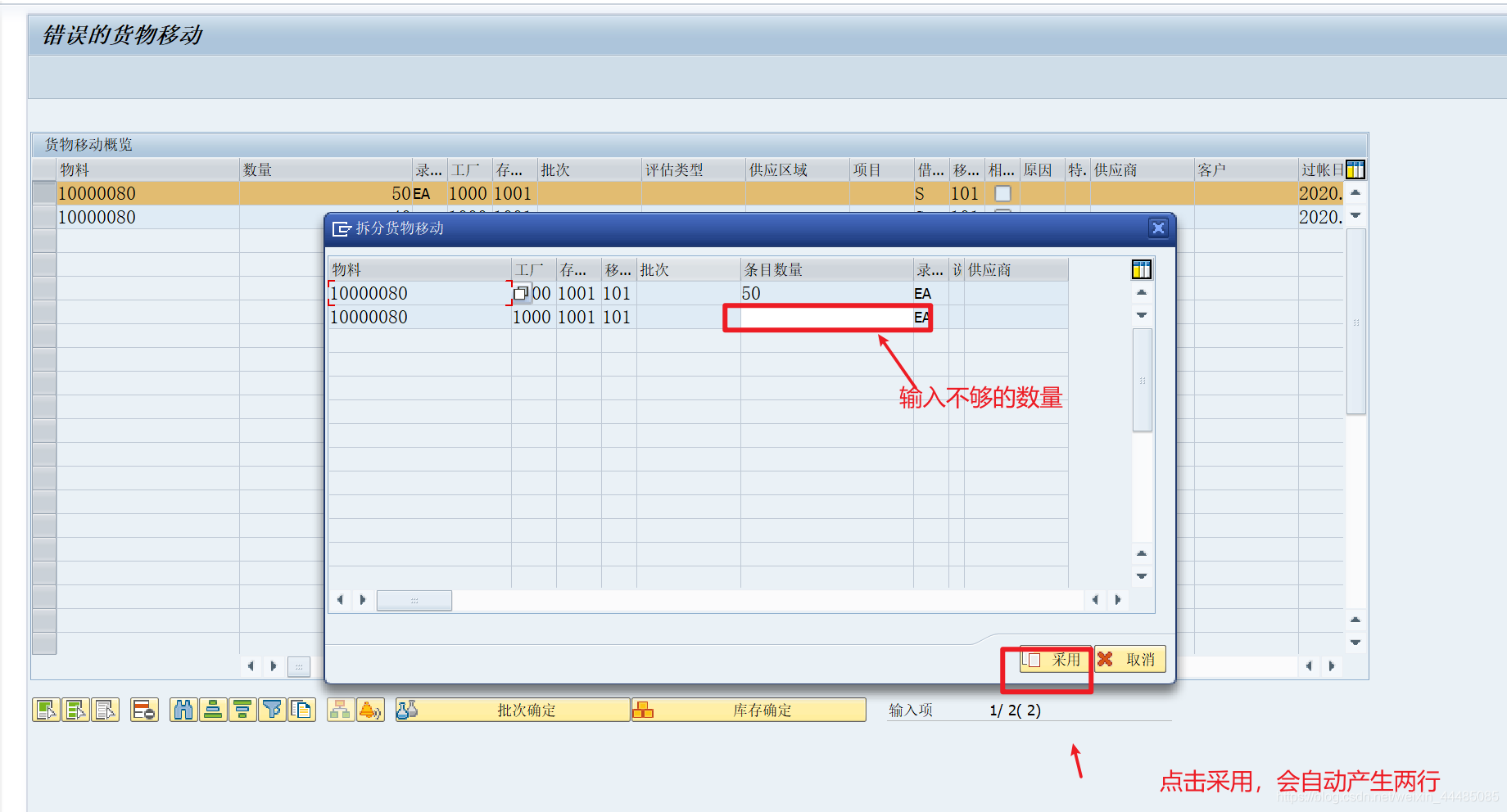Click the 采用 (Adopt) button
Screen dimensions: 1507x812
[x=1056, y=660]
